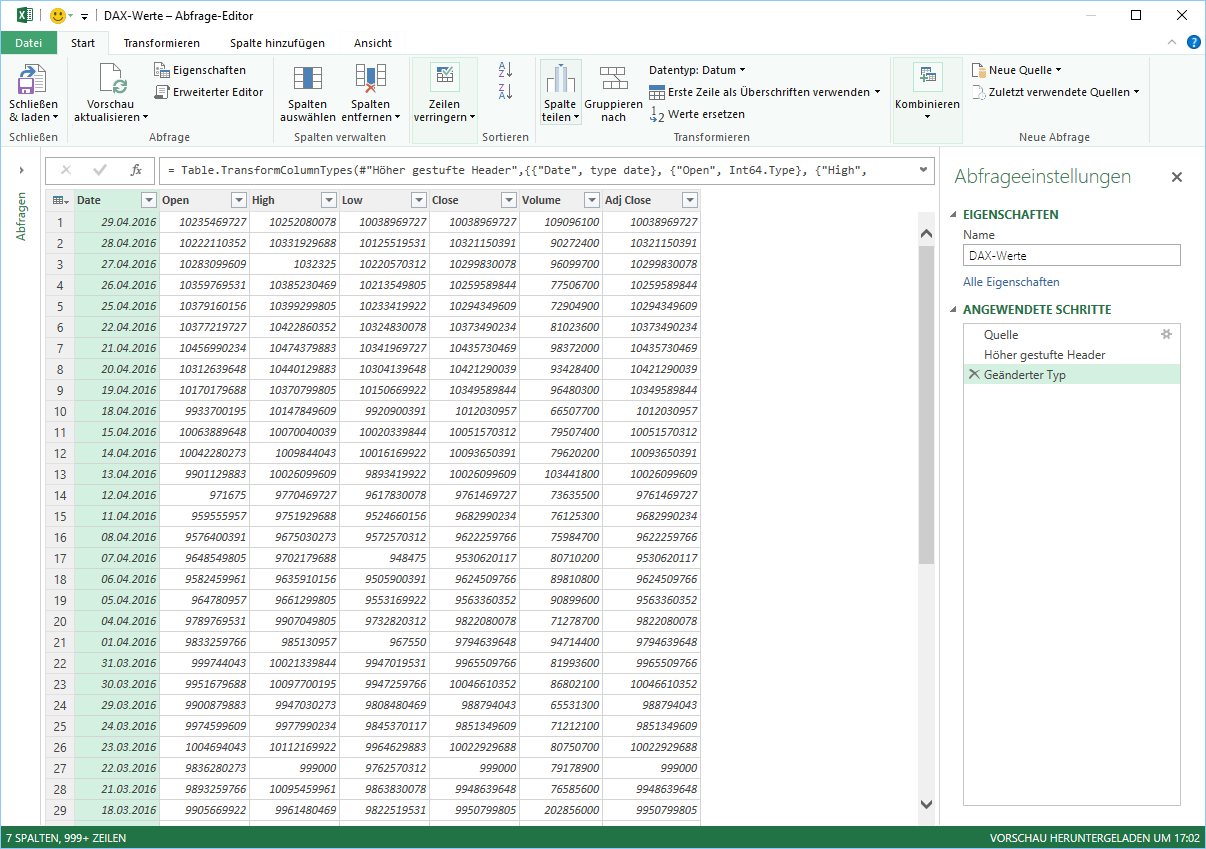The image size is (1206, 849).
Task: Switch to the Transformieren tab
Action: (x=161, y=43)
